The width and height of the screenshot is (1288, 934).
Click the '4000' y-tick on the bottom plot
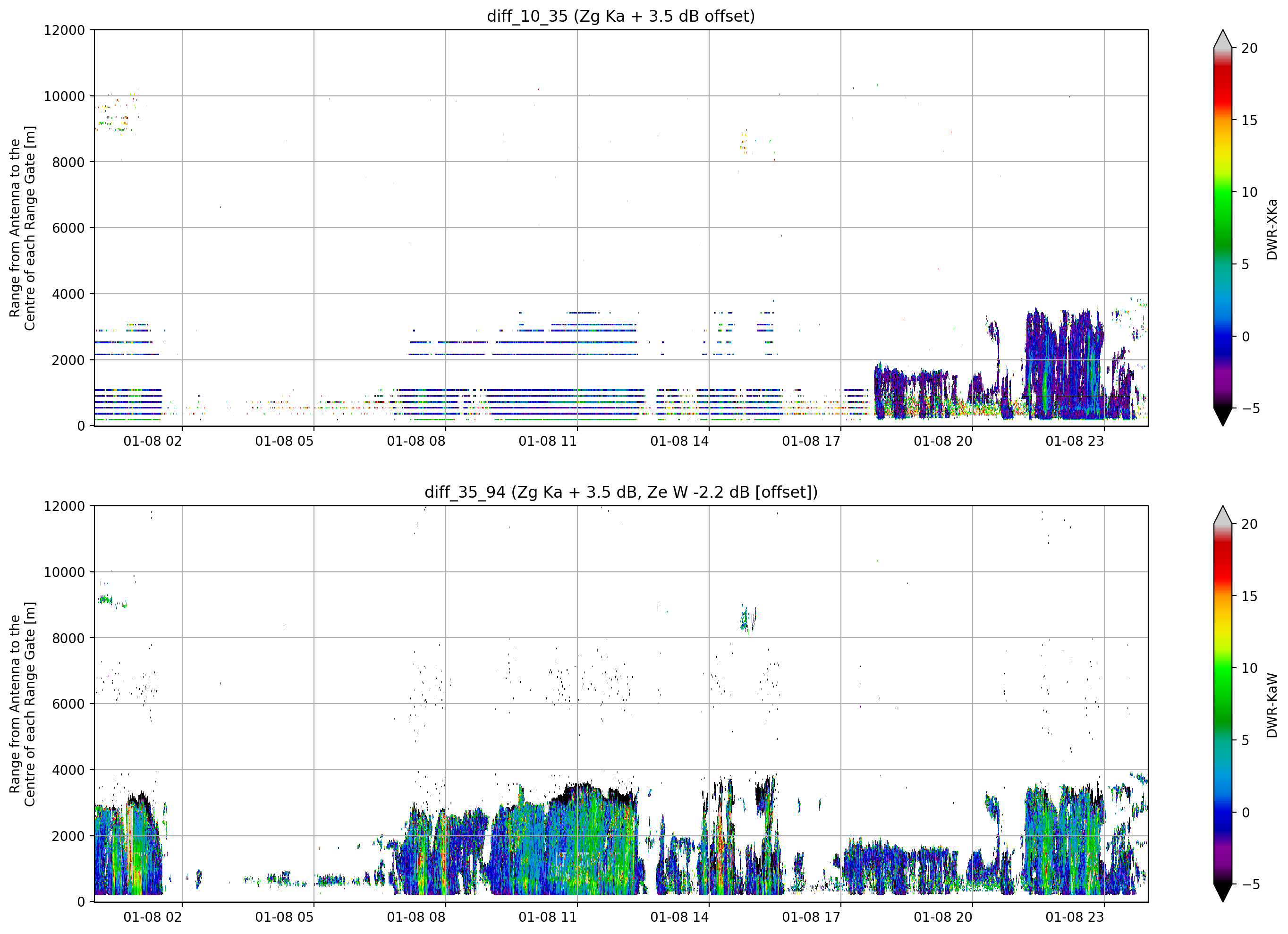point(68,770)
